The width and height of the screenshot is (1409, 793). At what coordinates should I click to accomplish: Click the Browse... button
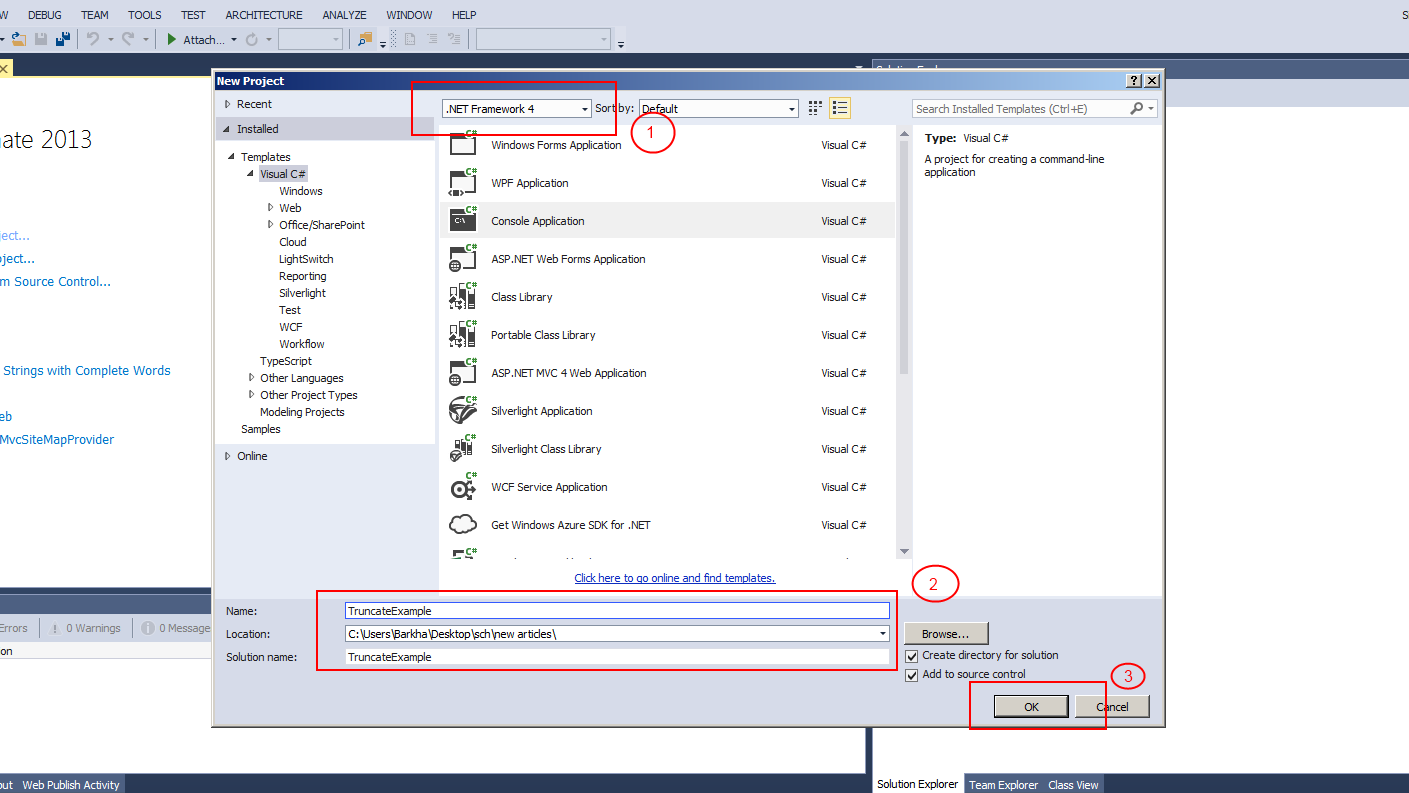pos(946,633)
